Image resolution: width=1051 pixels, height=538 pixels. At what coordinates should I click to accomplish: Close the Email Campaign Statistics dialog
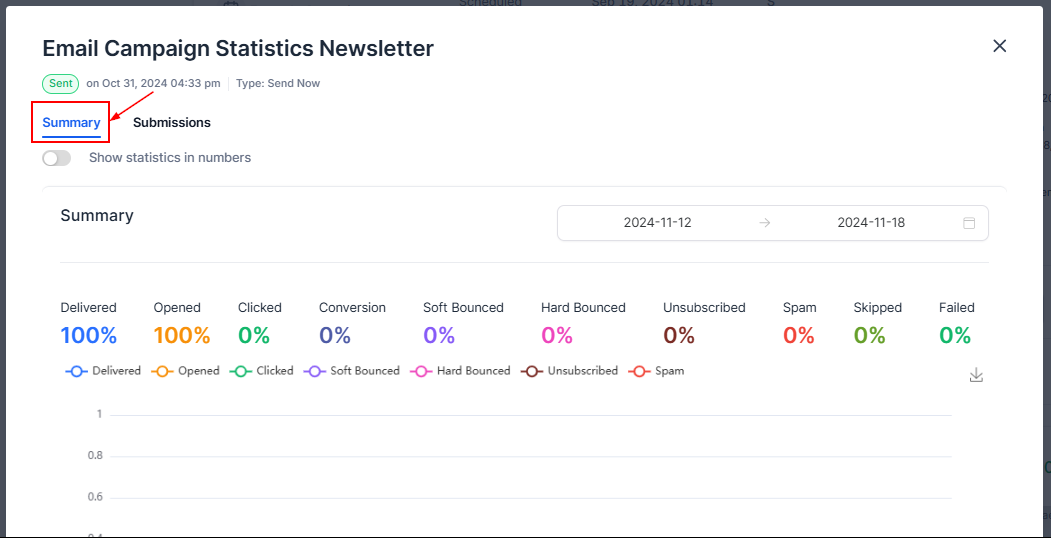999,46
